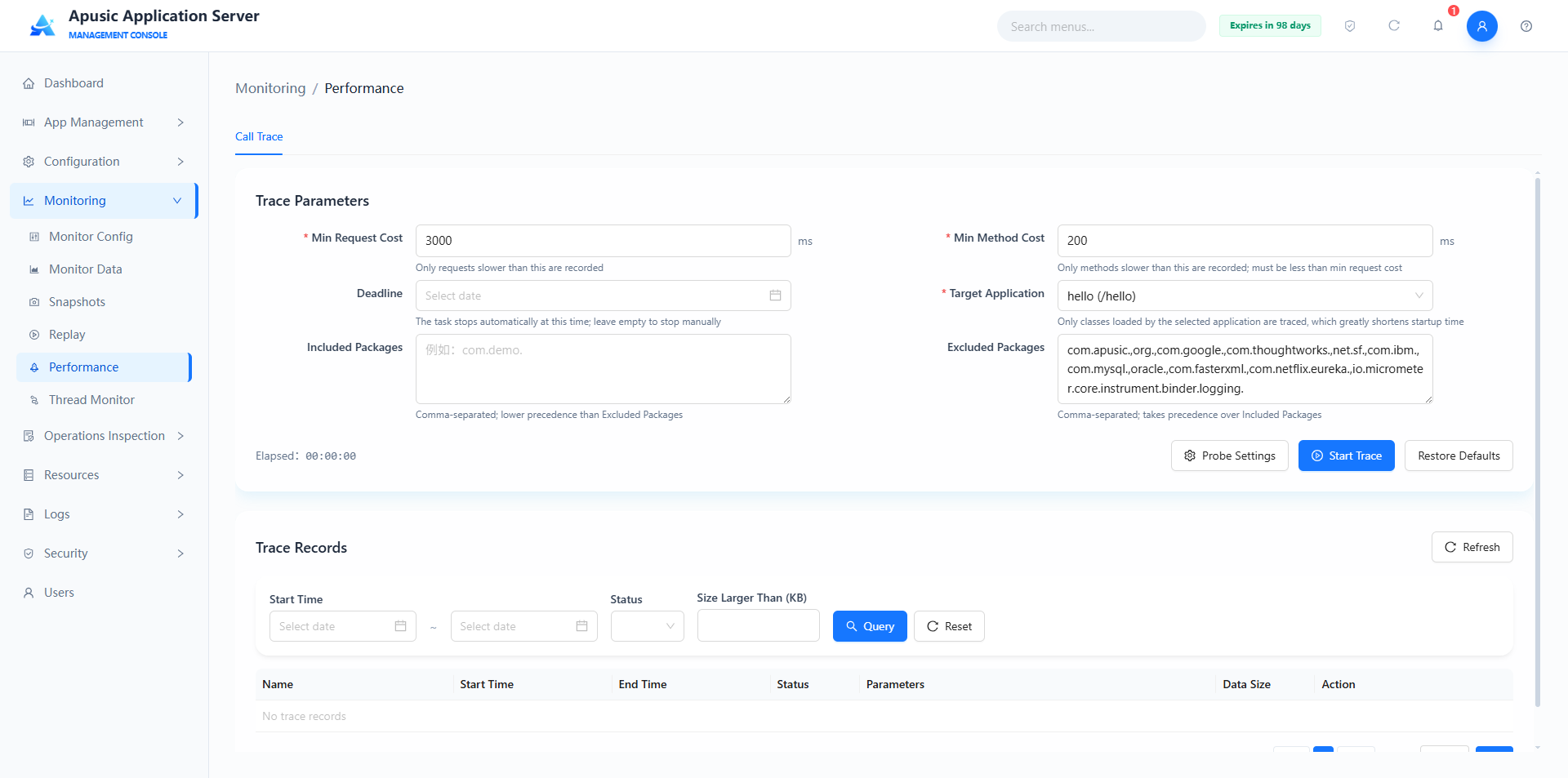
Task: Collapse the Monitoring menu
Action: tap(104, 201)
